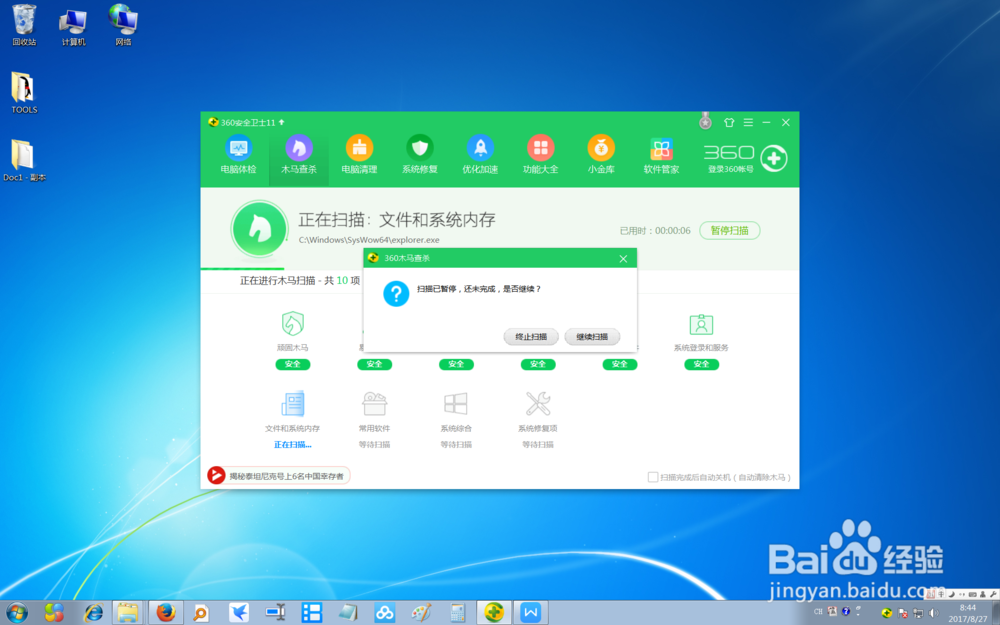
Task: Switch to 360 safeguard taskbar button
Action: 494,613
